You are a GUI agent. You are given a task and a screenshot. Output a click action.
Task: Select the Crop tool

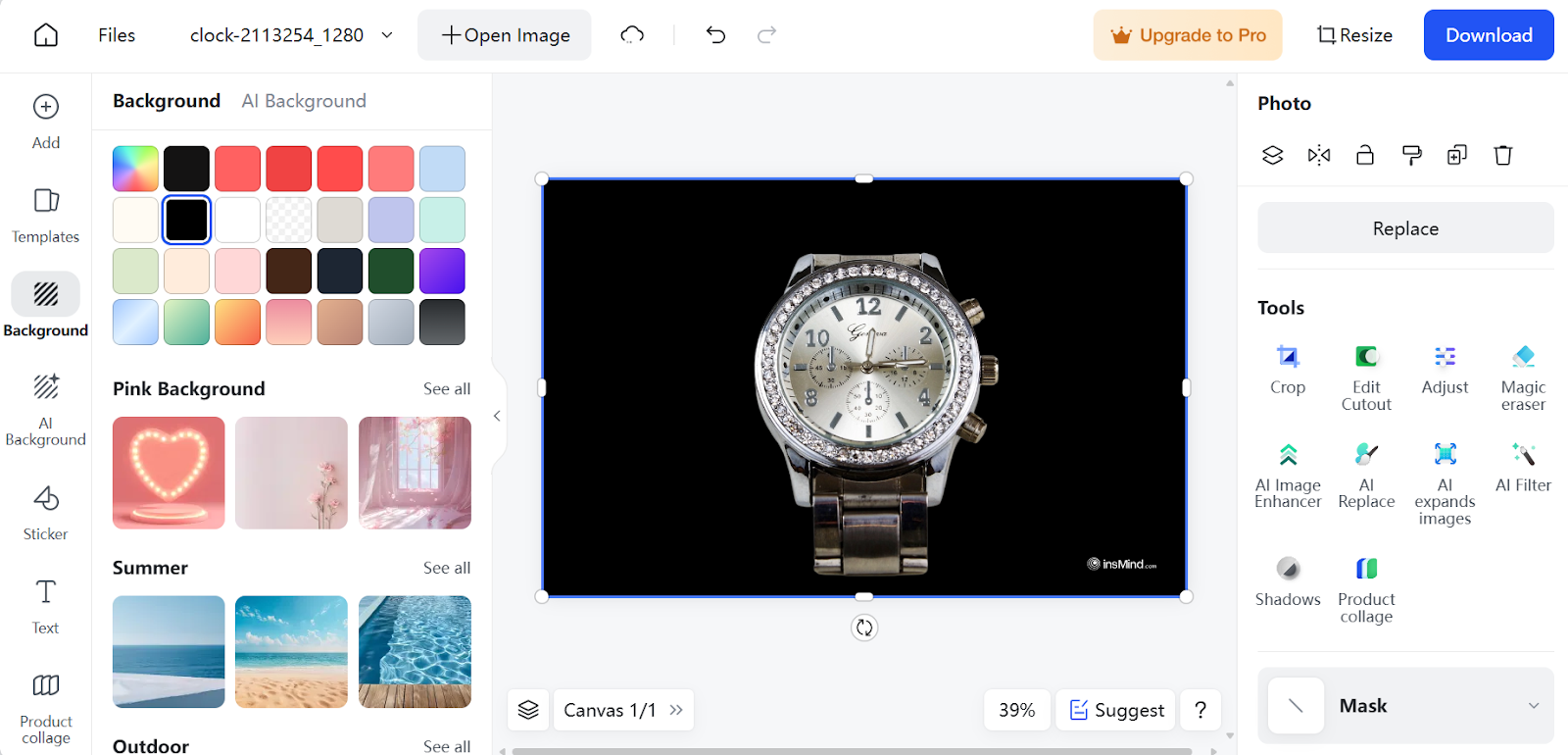point(1288,370)
